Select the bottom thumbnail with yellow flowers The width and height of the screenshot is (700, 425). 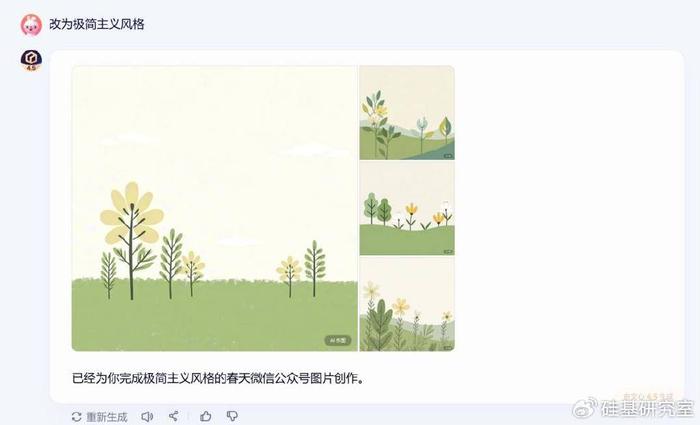click(x=407, y=304)
